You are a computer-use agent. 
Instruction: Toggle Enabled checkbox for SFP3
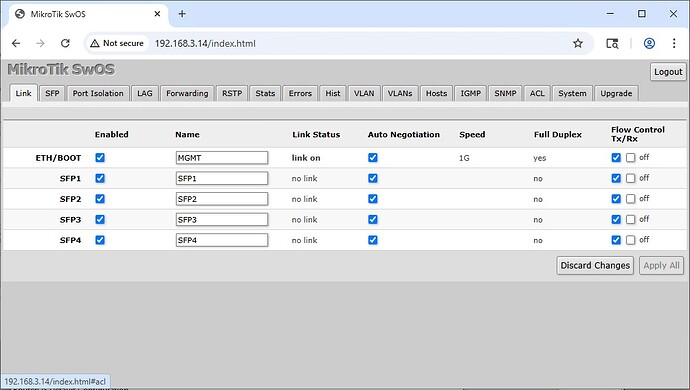(100, 219)
